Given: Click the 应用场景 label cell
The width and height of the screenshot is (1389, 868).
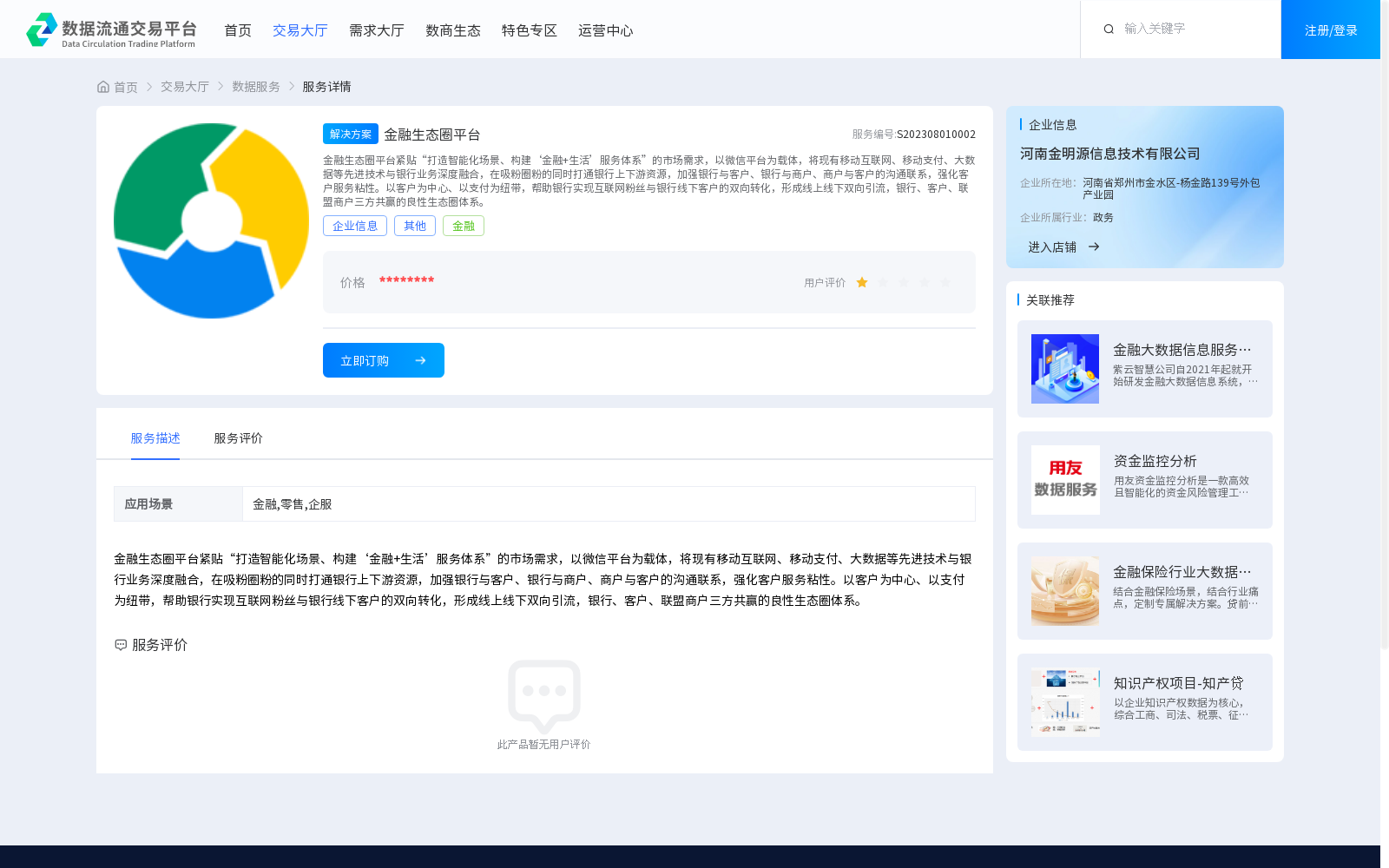Looking at the screenshot, I should [178, 504].
